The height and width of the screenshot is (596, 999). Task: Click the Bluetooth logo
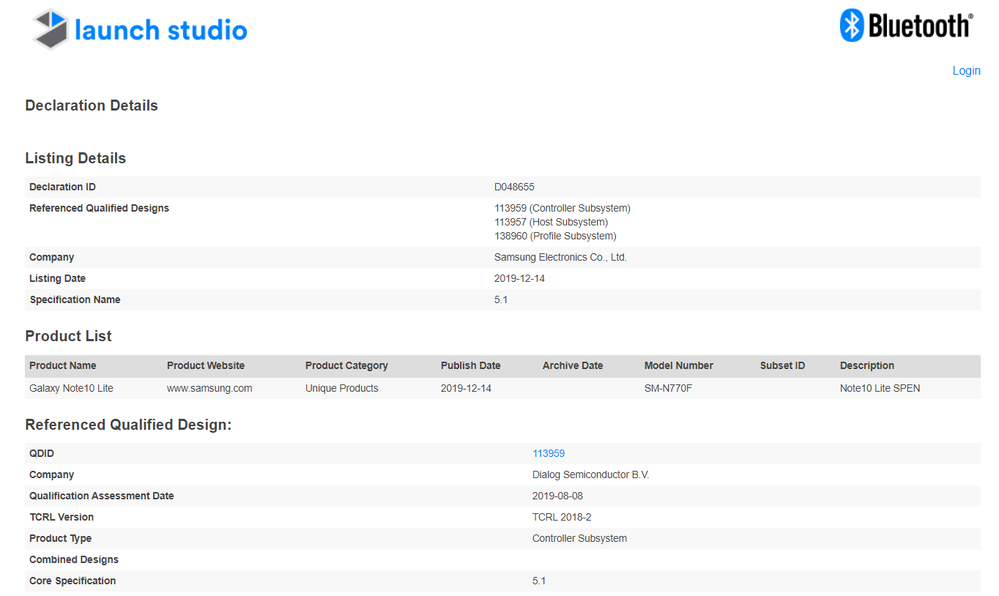pyautogui.click(x=907, y=25)
